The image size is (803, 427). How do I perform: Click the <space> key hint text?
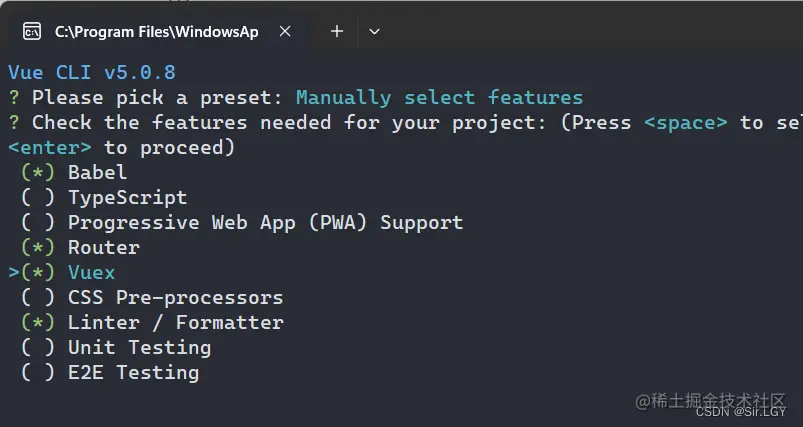[685, 123]
